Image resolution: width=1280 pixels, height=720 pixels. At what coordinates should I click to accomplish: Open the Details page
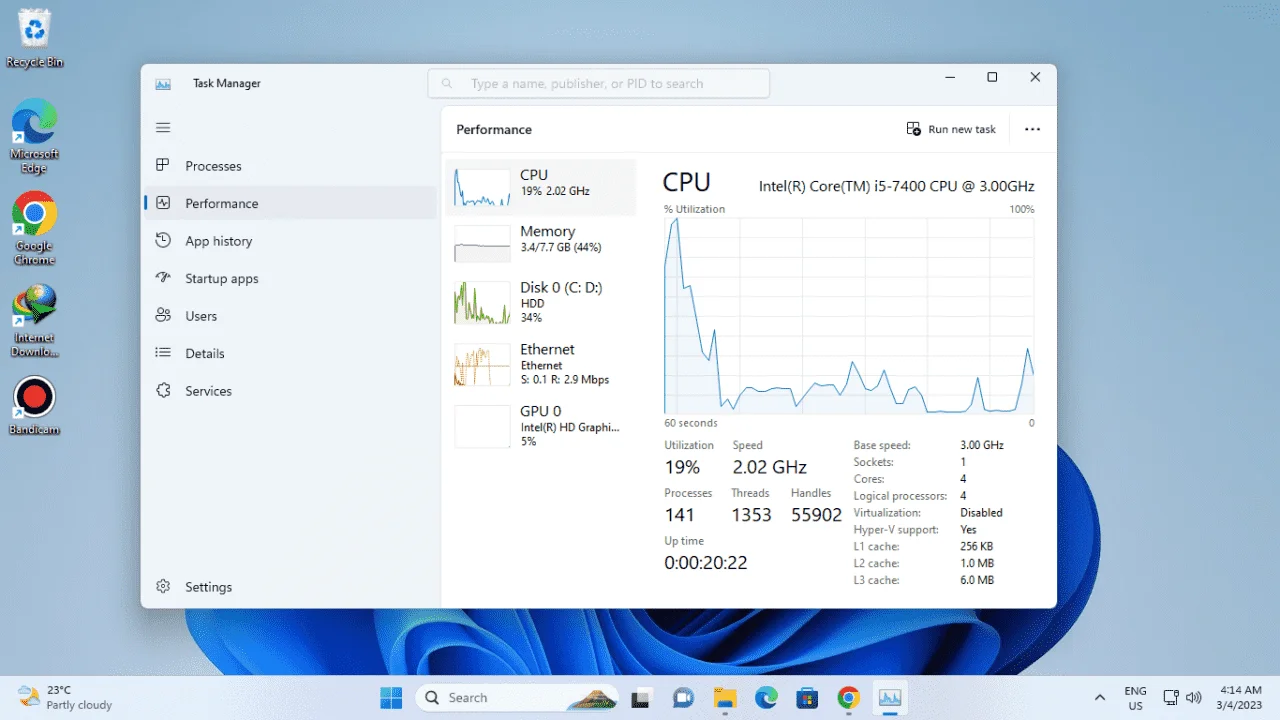pyautogui.click(x=290, y=353)
